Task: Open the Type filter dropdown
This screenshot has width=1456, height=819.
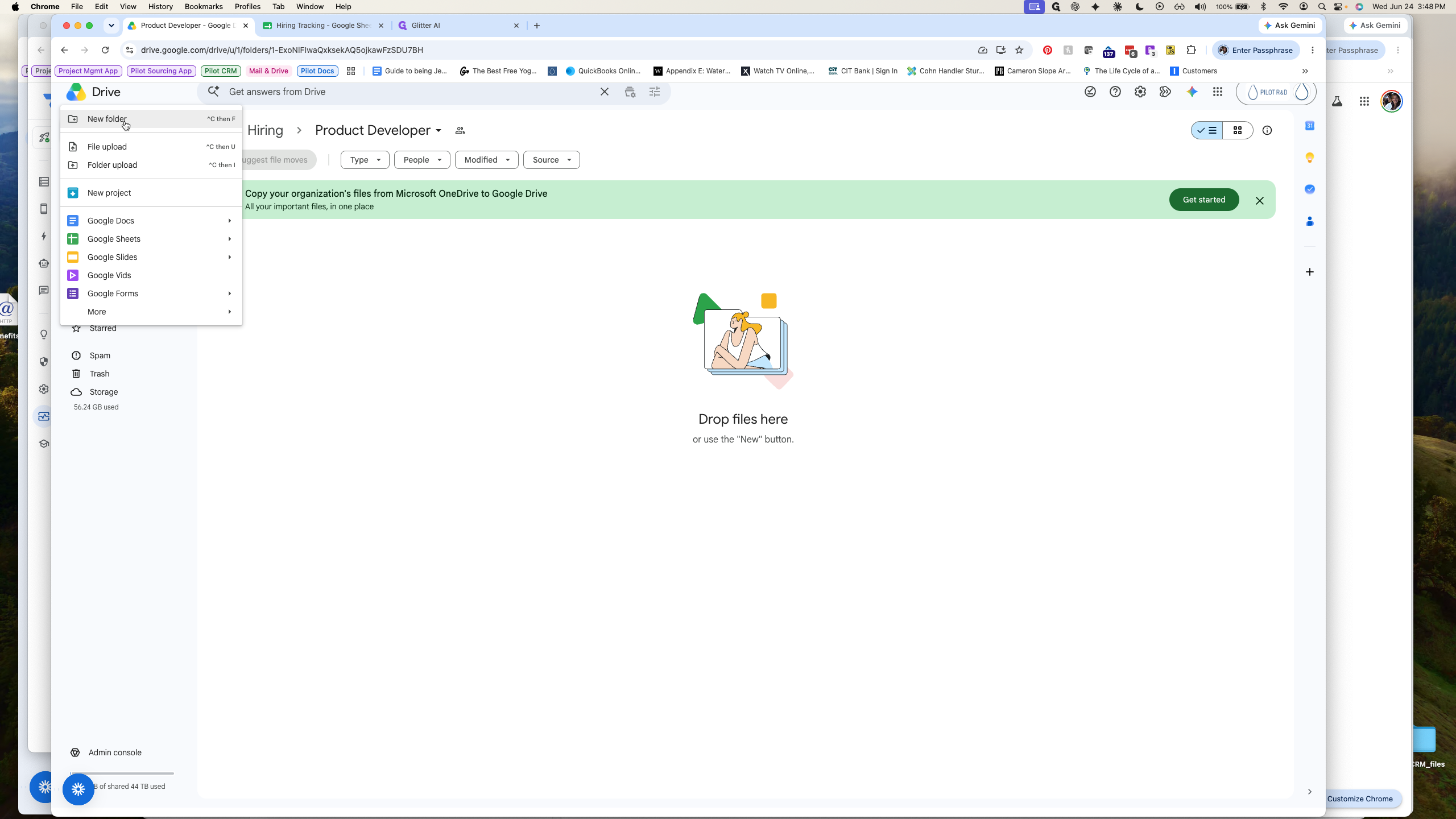Action: (365, 160)
